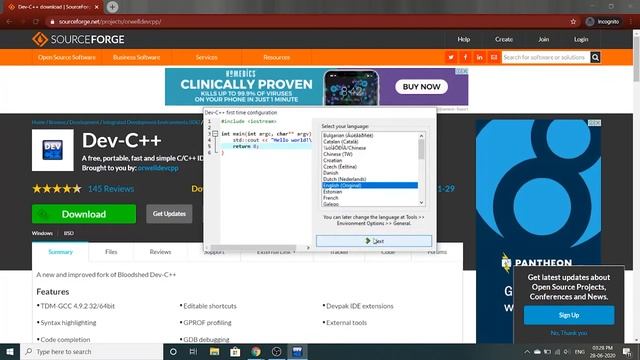Image resolution: width=640 pixels, height=360 pixels.
Task: Click BUY NOW in banner ad
Action: coord(422,87)
